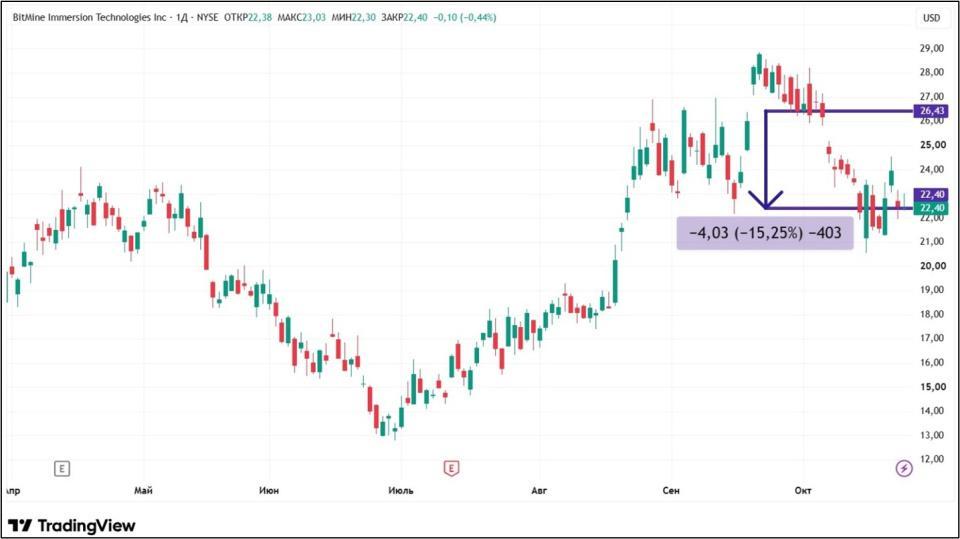Click the 18,00 price axis value
This screenshot has width=960, height=539.
932,314
